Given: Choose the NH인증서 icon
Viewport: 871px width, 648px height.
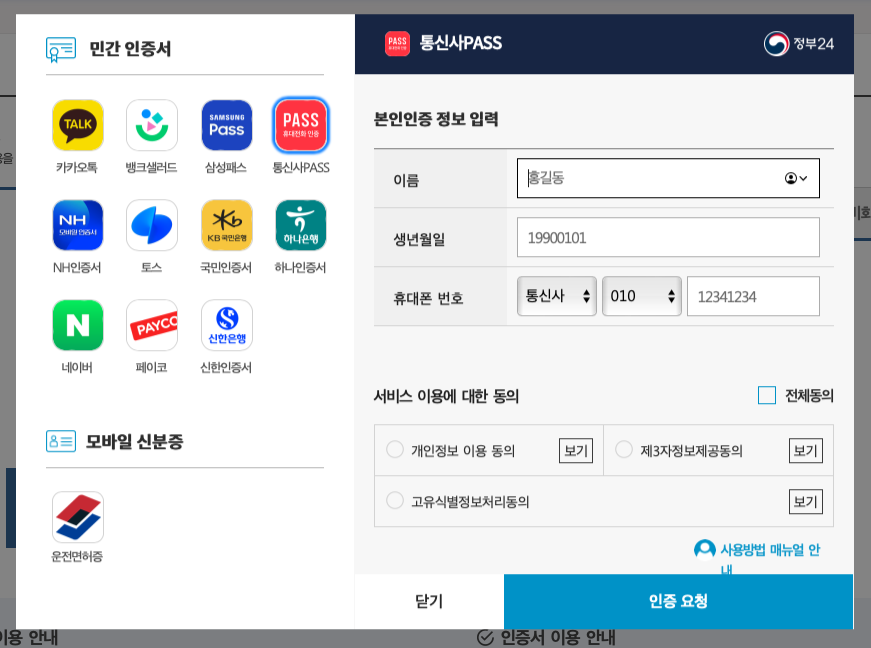Looking at the screenshot, I should 78,225.
